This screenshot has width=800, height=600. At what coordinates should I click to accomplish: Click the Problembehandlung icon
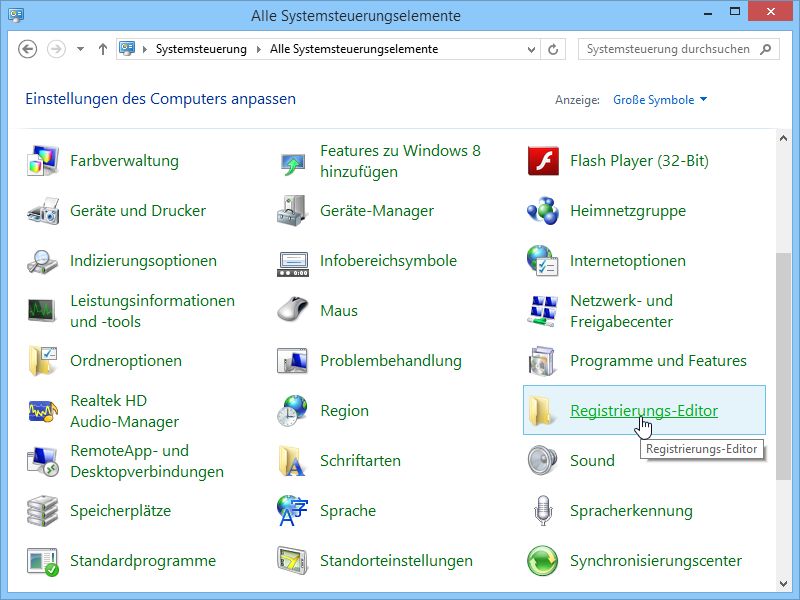(293, 361)
